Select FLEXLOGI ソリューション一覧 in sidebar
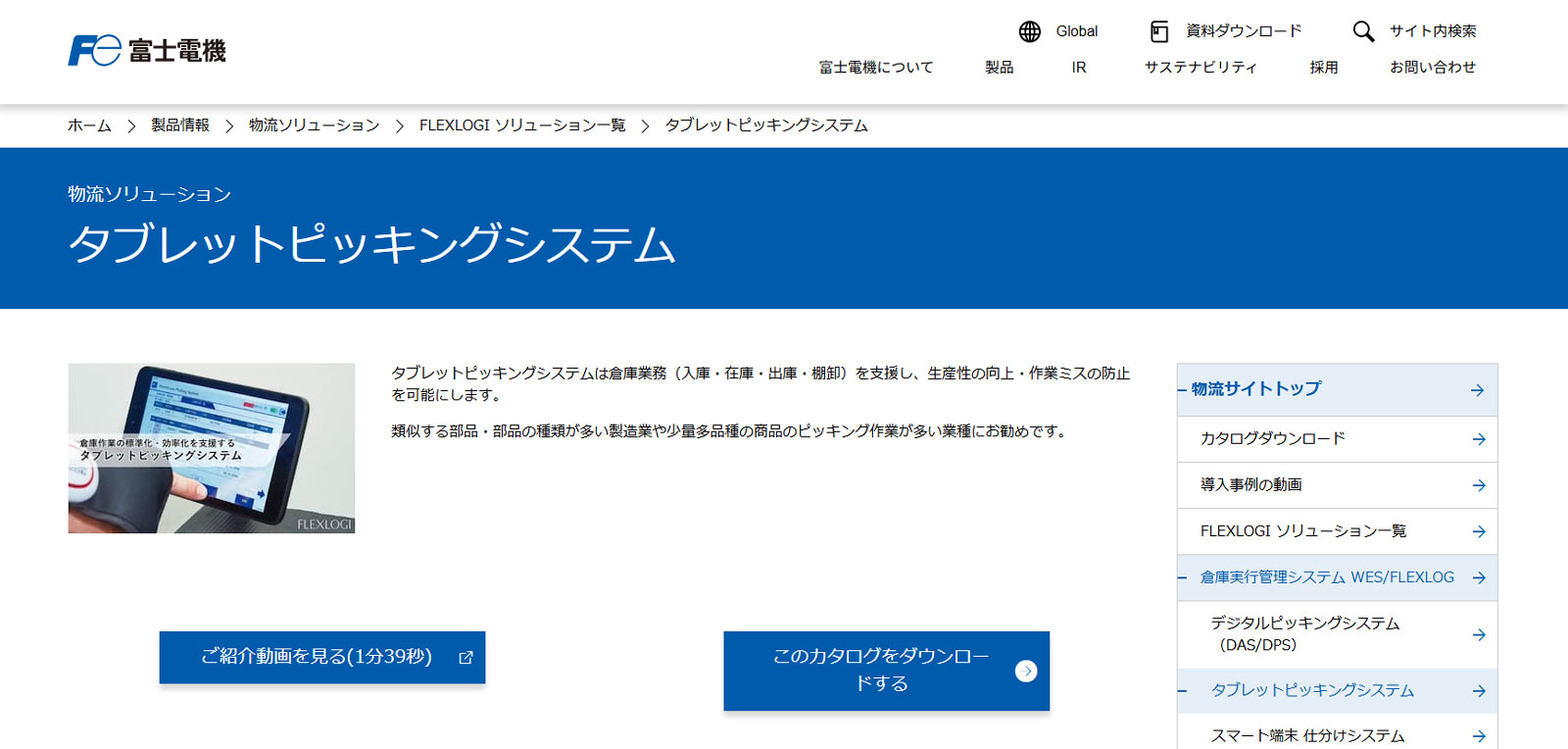Screen dimensions: 1568x749 tap(1337, 531)
